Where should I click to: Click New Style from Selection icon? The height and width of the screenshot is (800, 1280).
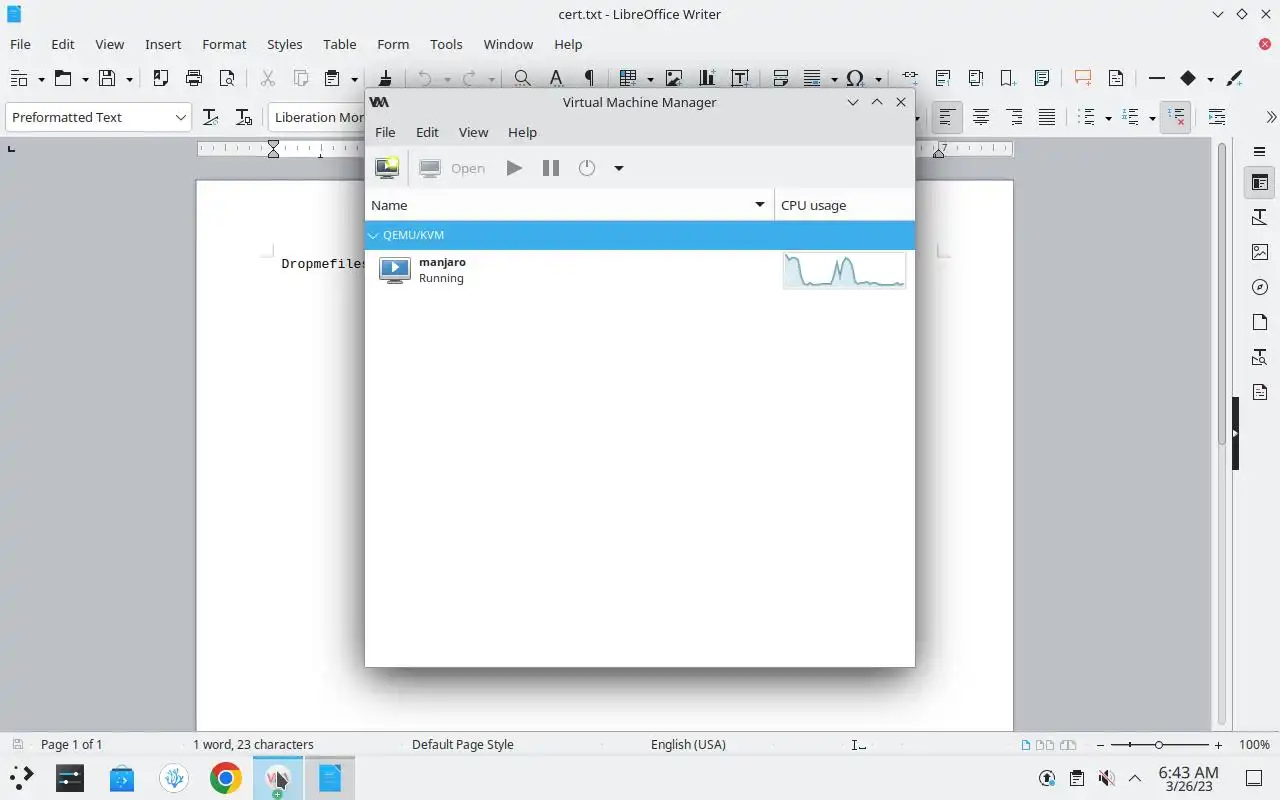pos(243,117)
